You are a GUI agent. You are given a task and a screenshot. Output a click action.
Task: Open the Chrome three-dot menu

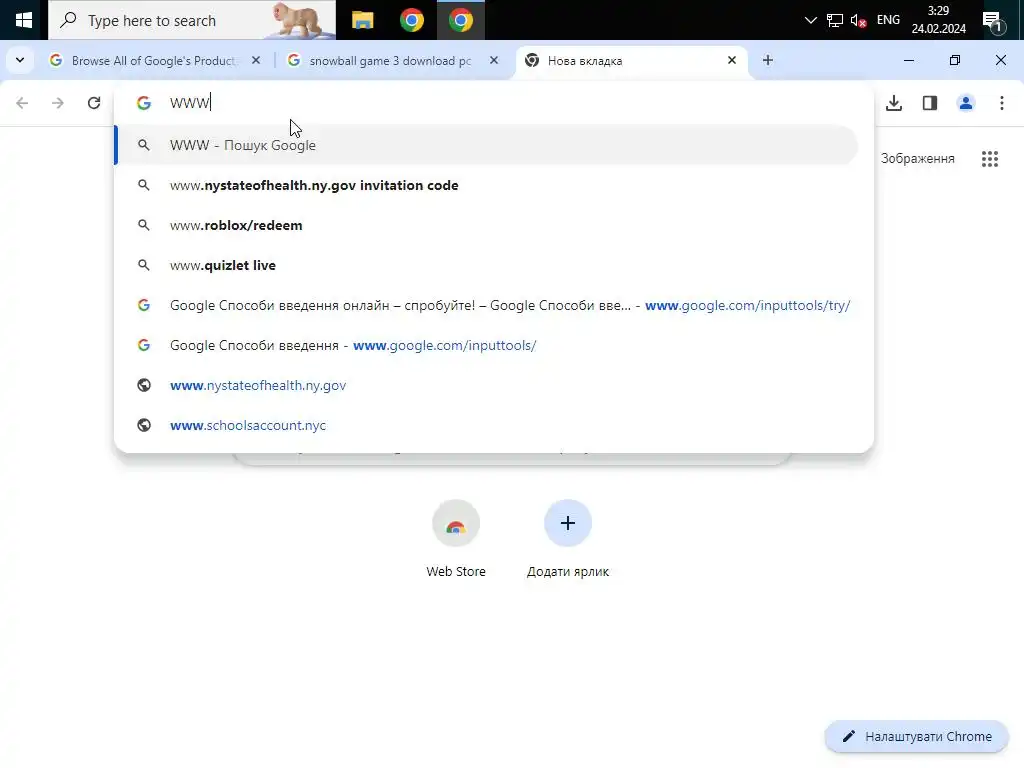tap(1002, 103)
